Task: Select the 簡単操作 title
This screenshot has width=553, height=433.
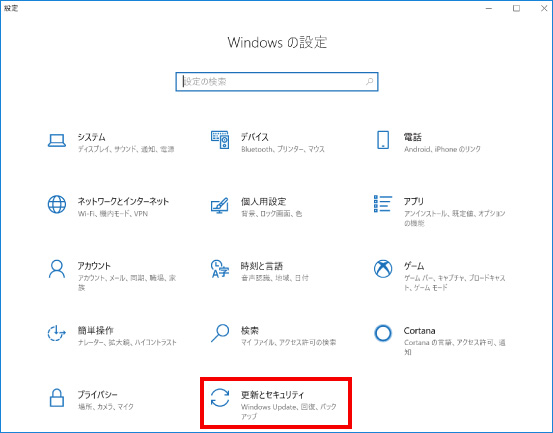Action: point(96,330)
